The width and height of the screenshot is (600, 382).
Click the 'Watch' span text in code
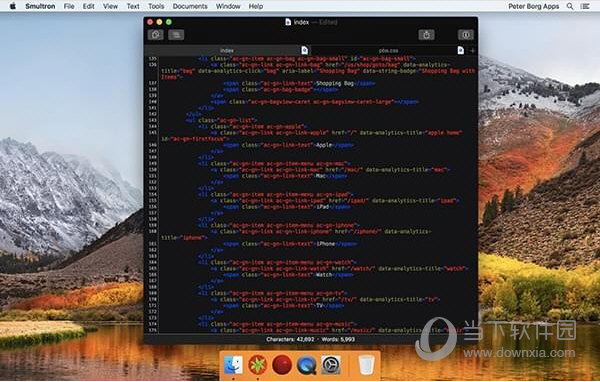[x=323, y=275]
